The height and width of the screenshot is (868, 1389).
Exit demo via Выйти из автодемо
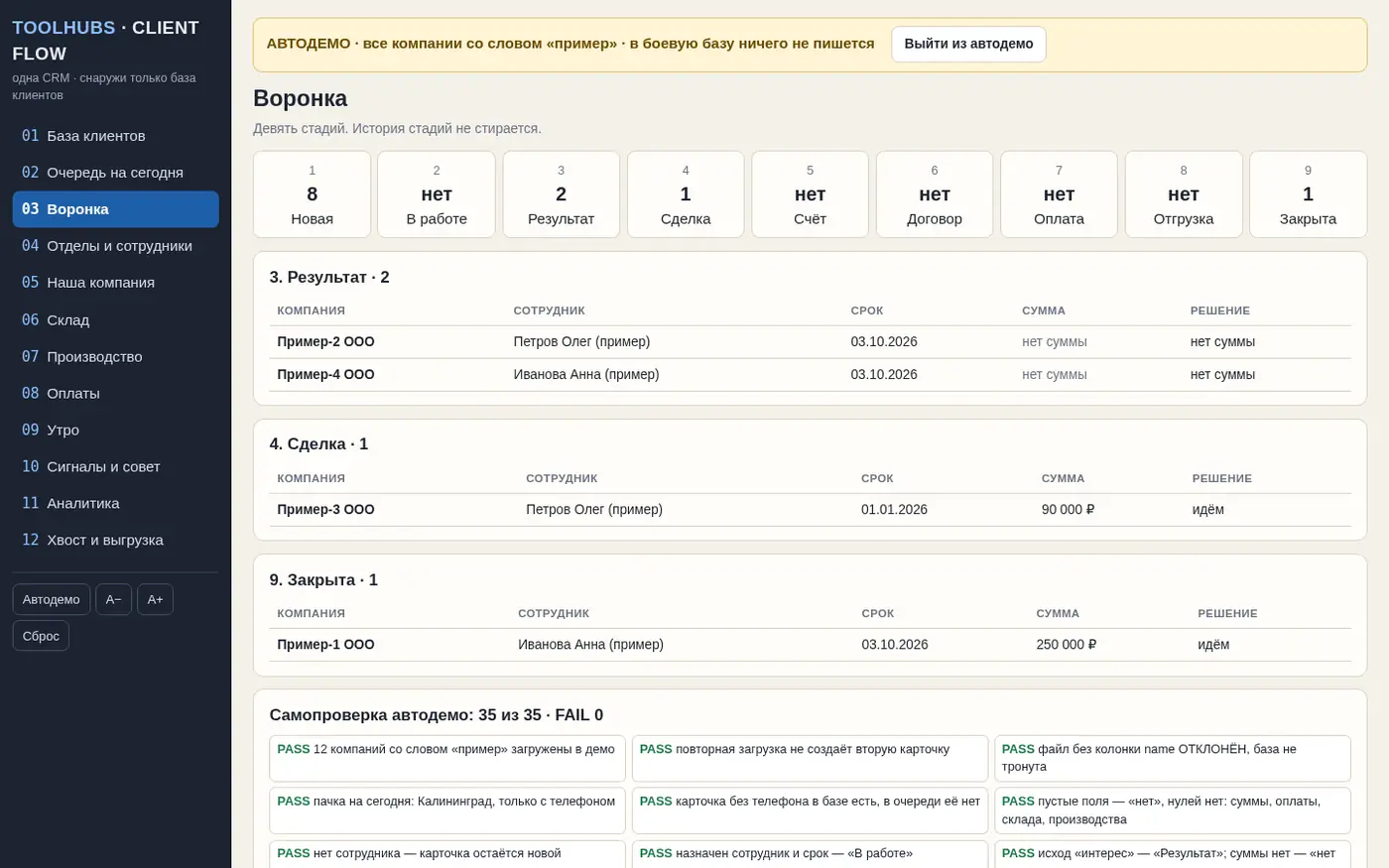coord(968,44)
